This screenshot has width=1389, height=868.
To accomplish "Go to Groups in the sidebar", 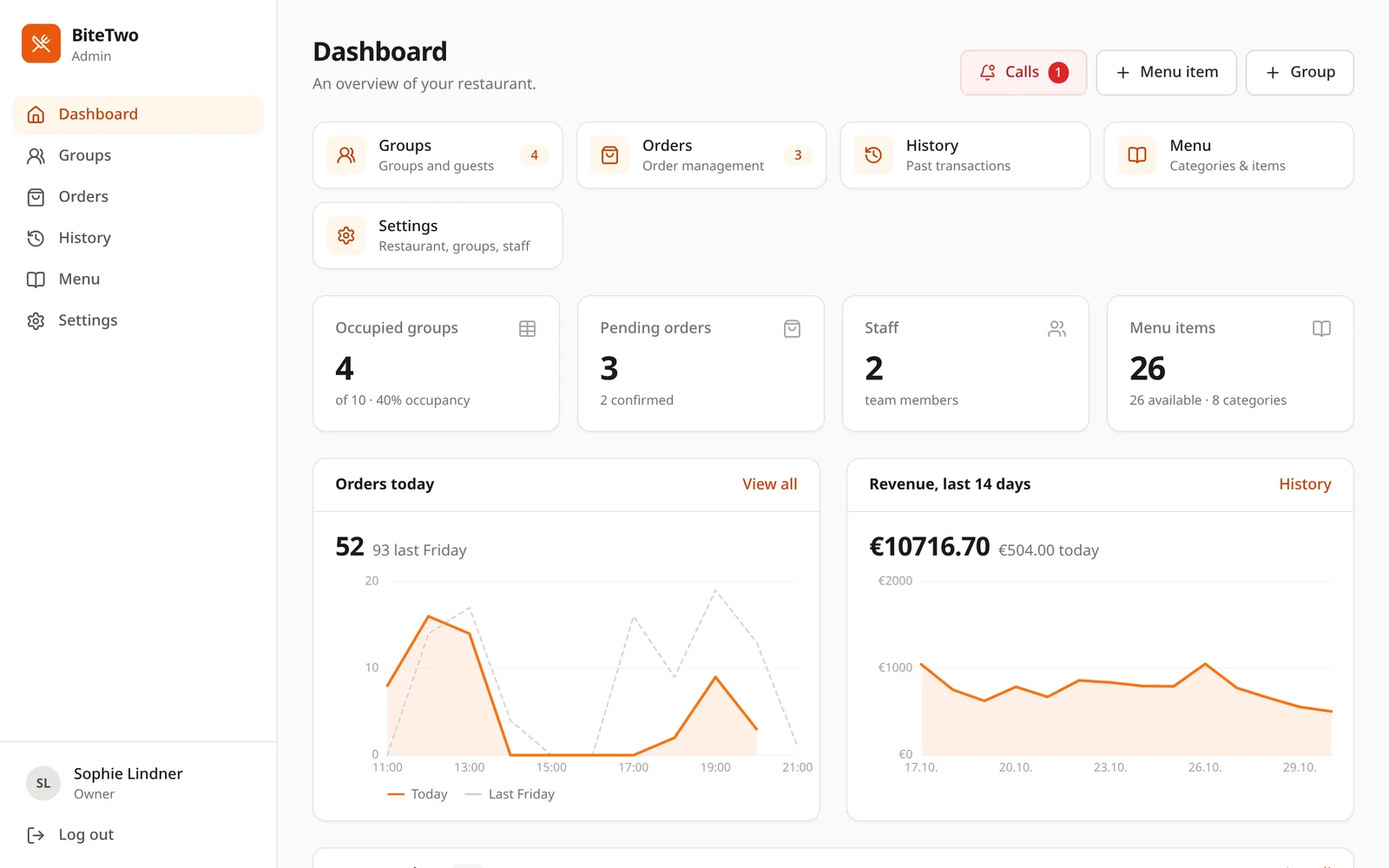I will [138, 155].
